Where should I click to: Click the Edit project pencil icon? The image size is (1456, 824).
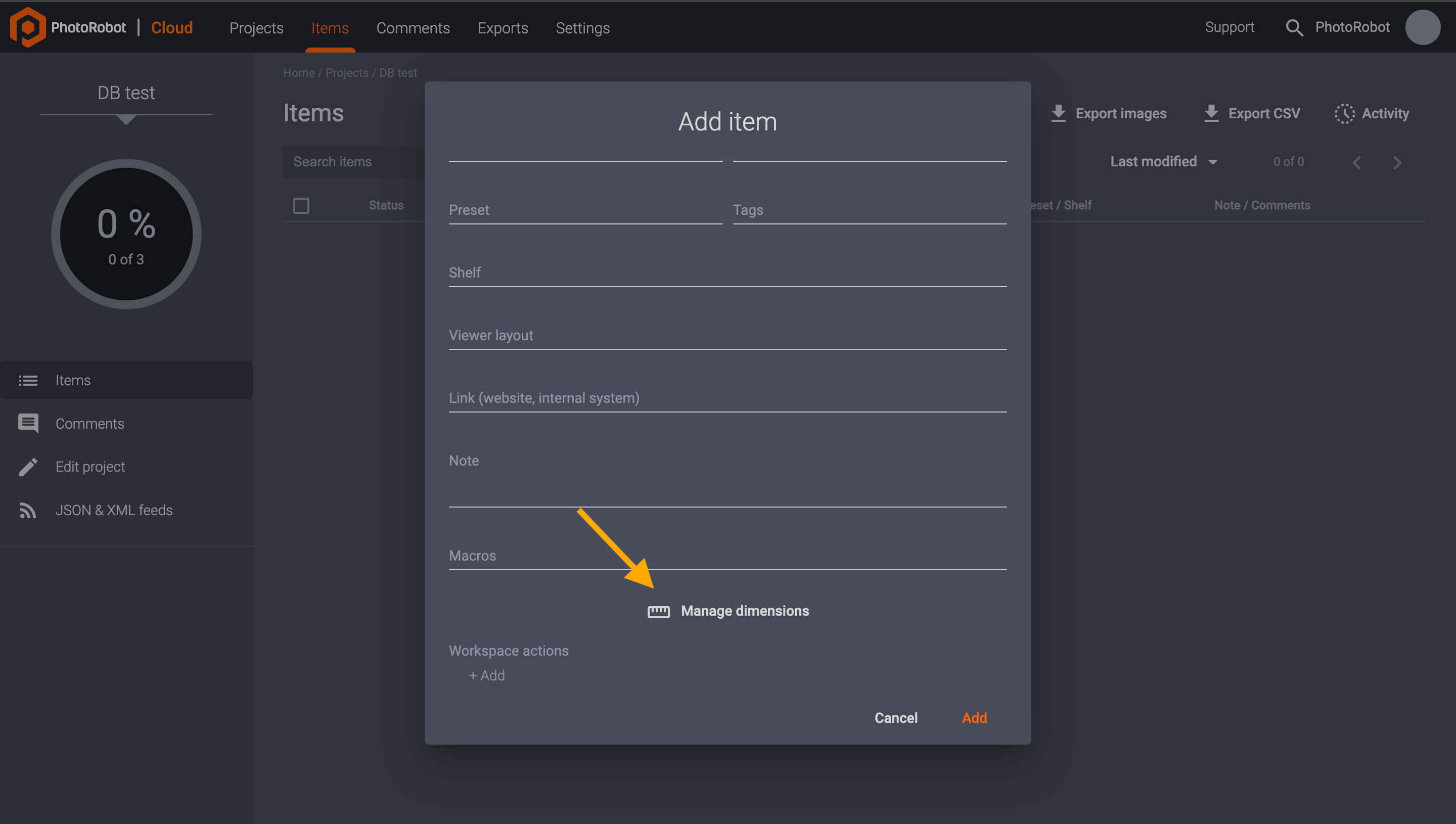pyautogui.click(x=28, y=466)
